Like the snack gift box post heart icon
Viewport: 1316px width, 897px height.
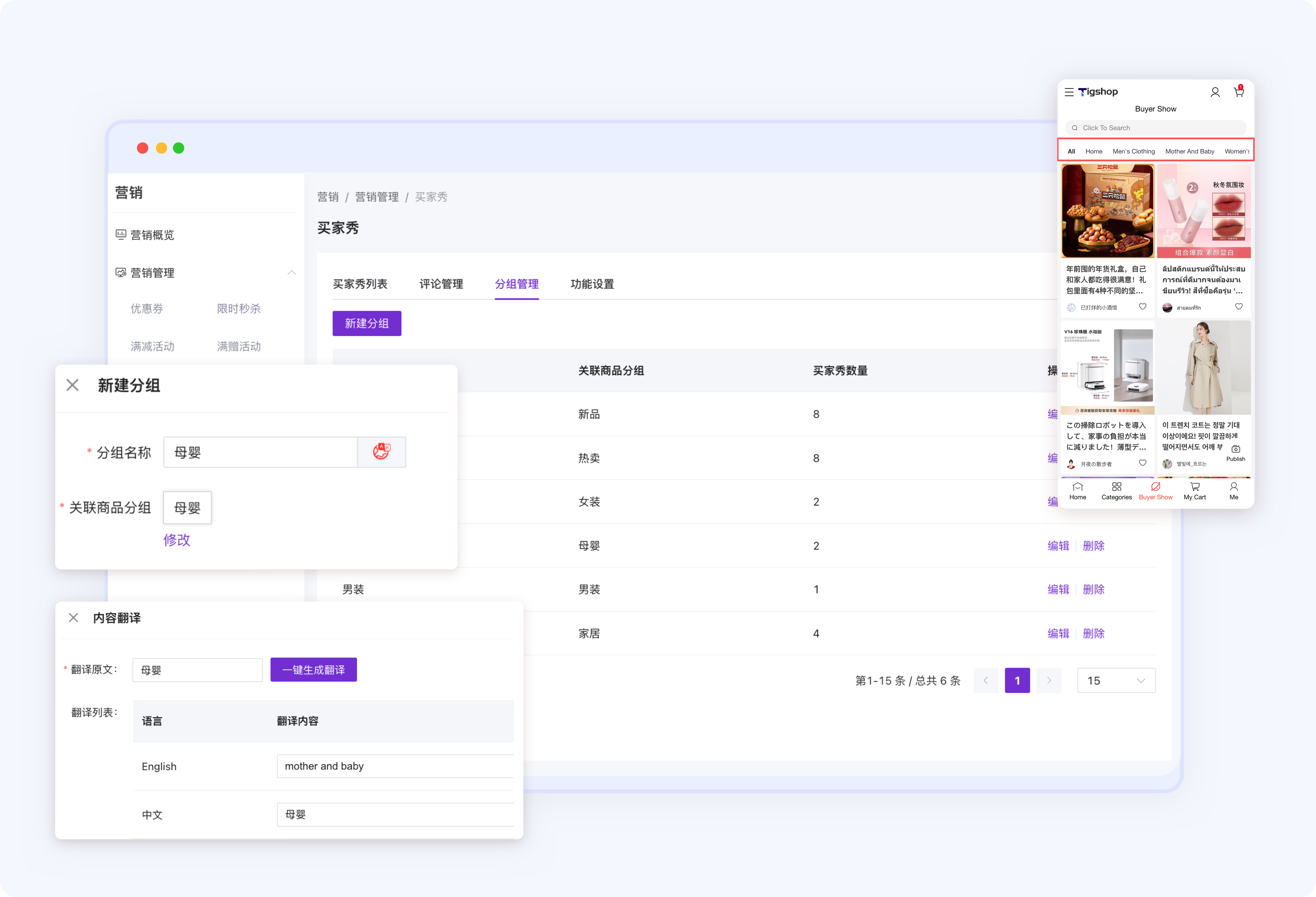pos(1143,306)
